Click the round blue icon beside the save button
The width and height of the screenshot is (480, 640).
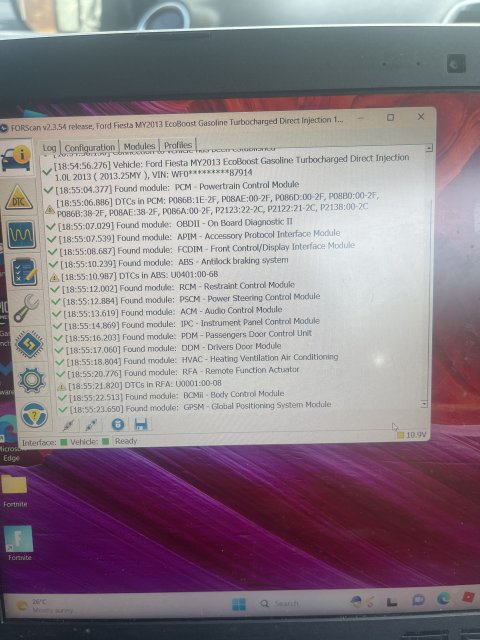(x=118, y=424)
